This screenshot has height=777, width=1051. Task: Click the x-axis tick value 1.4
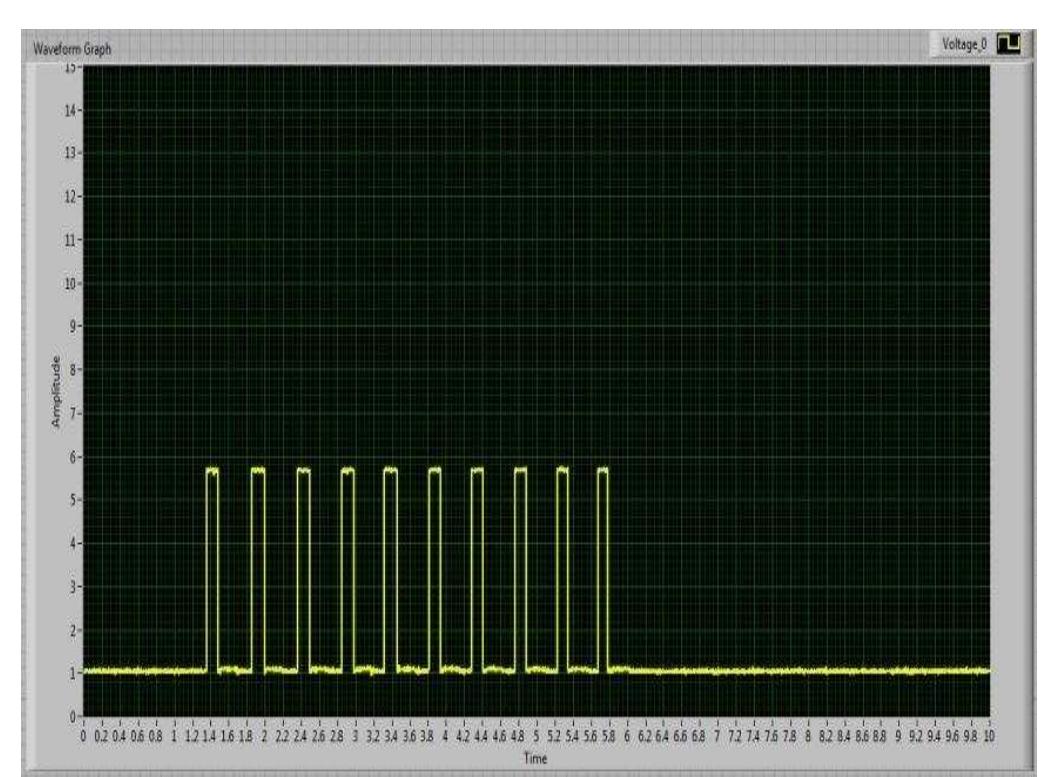point(210,736)
